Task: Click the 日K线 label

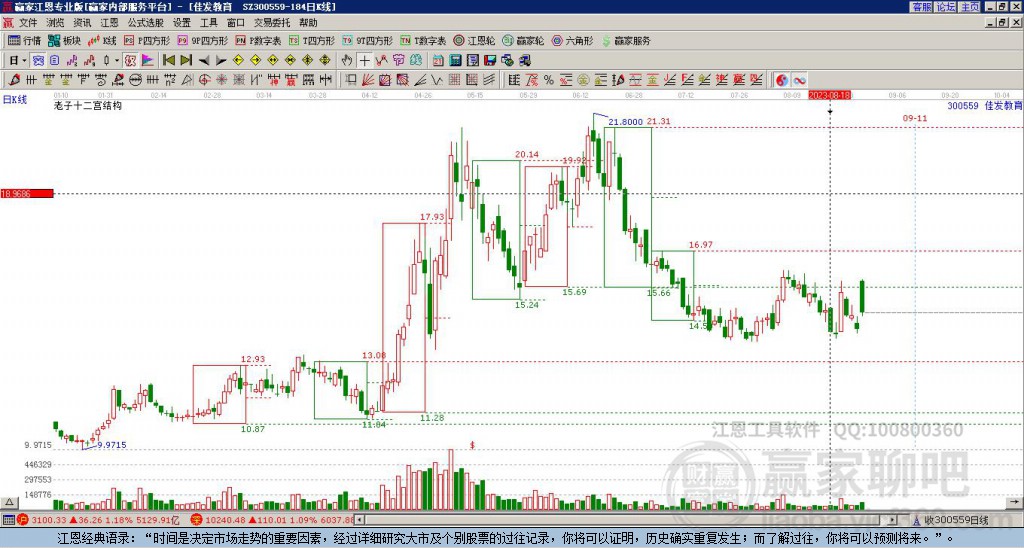Action: pos(15,100)
